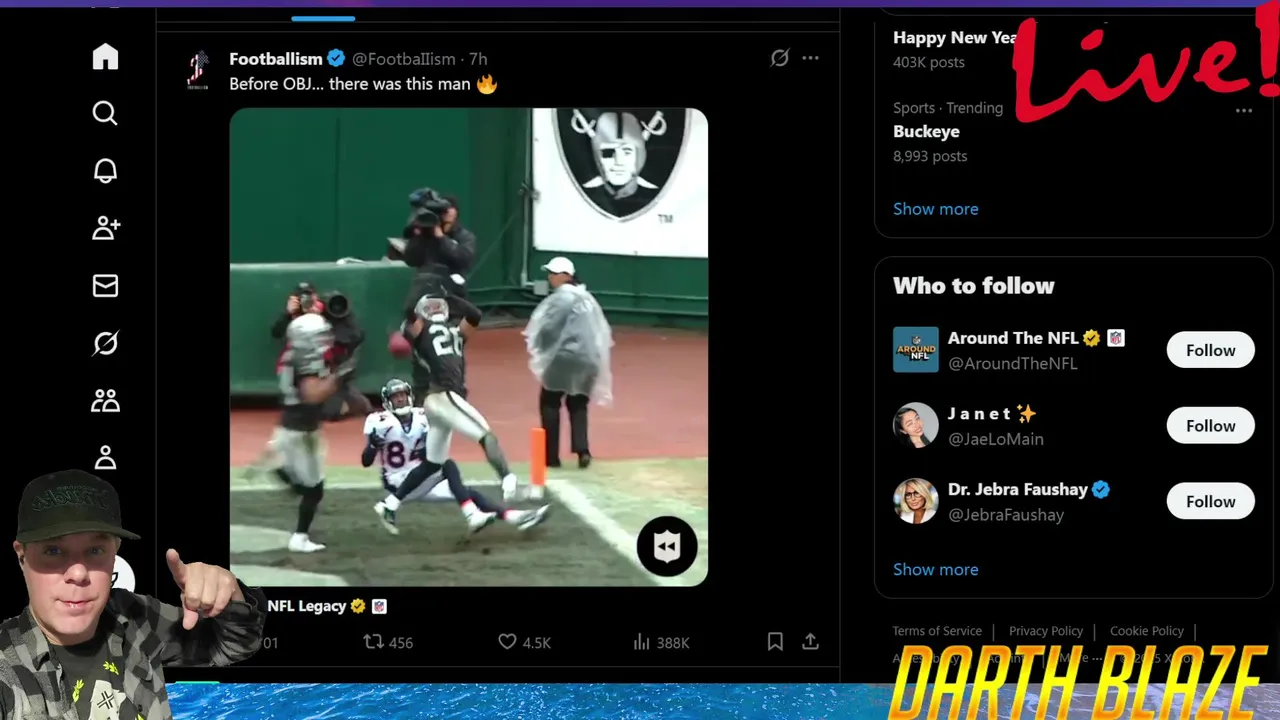Click the @JaeLoMain handle

click(x=996, y=439)
